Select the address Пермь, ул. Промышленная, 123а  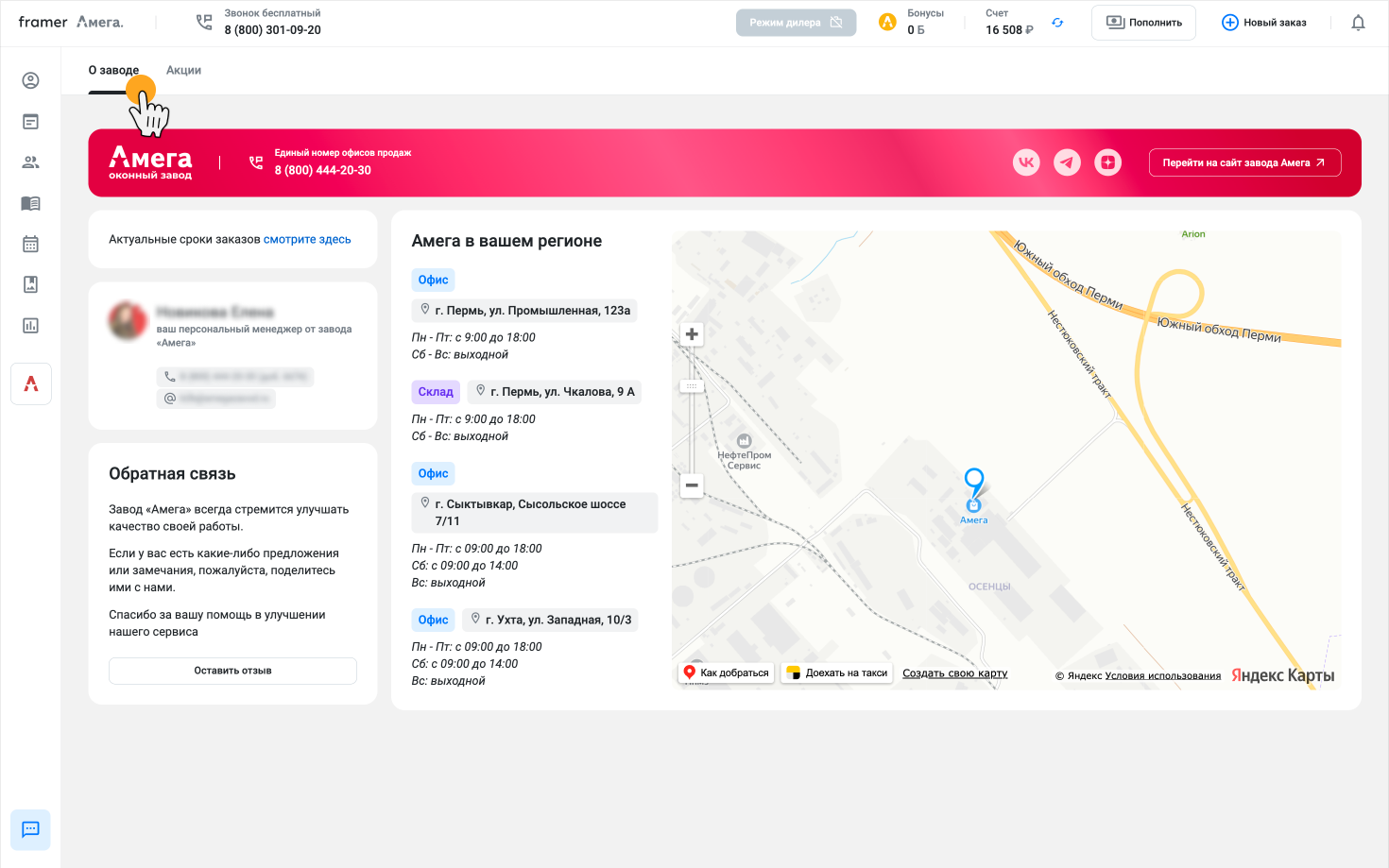524,311
